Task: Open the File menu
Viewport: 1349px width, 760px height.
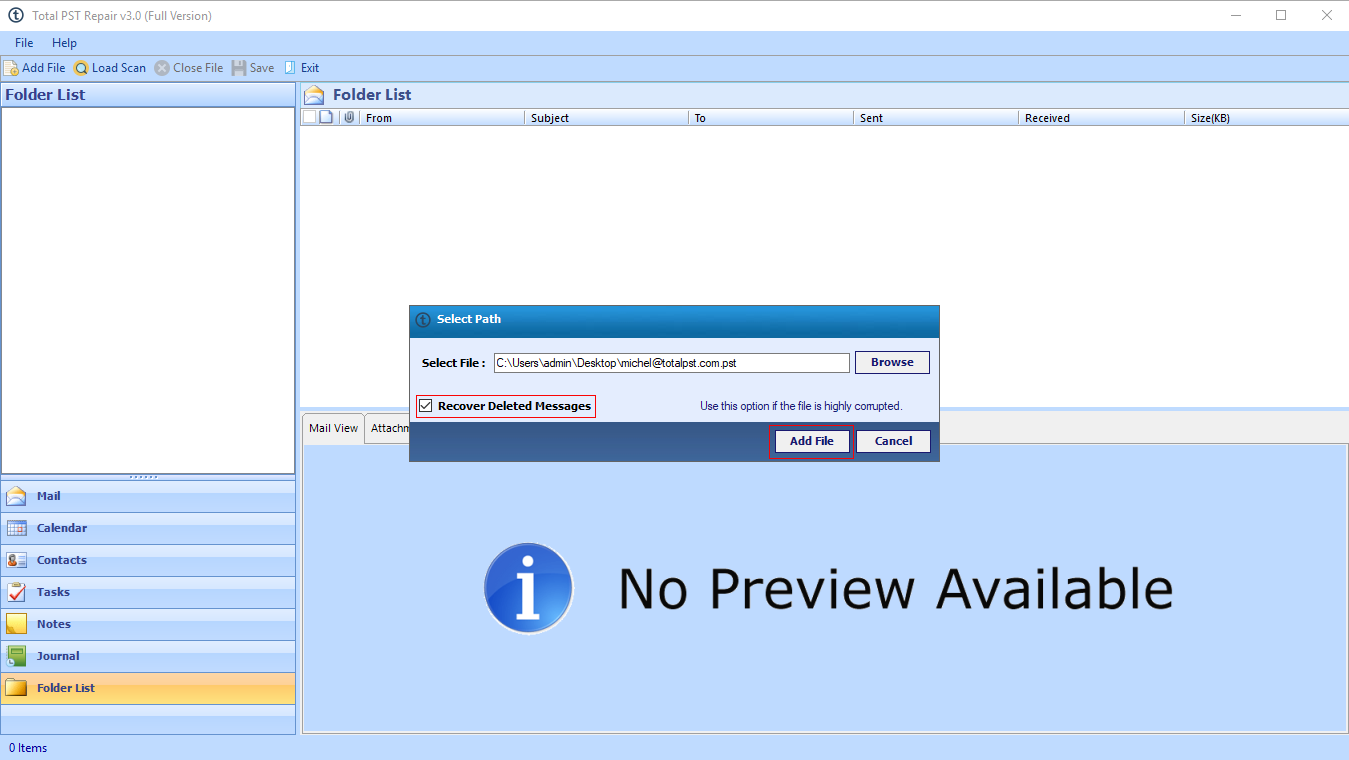Action: point(24,43)
